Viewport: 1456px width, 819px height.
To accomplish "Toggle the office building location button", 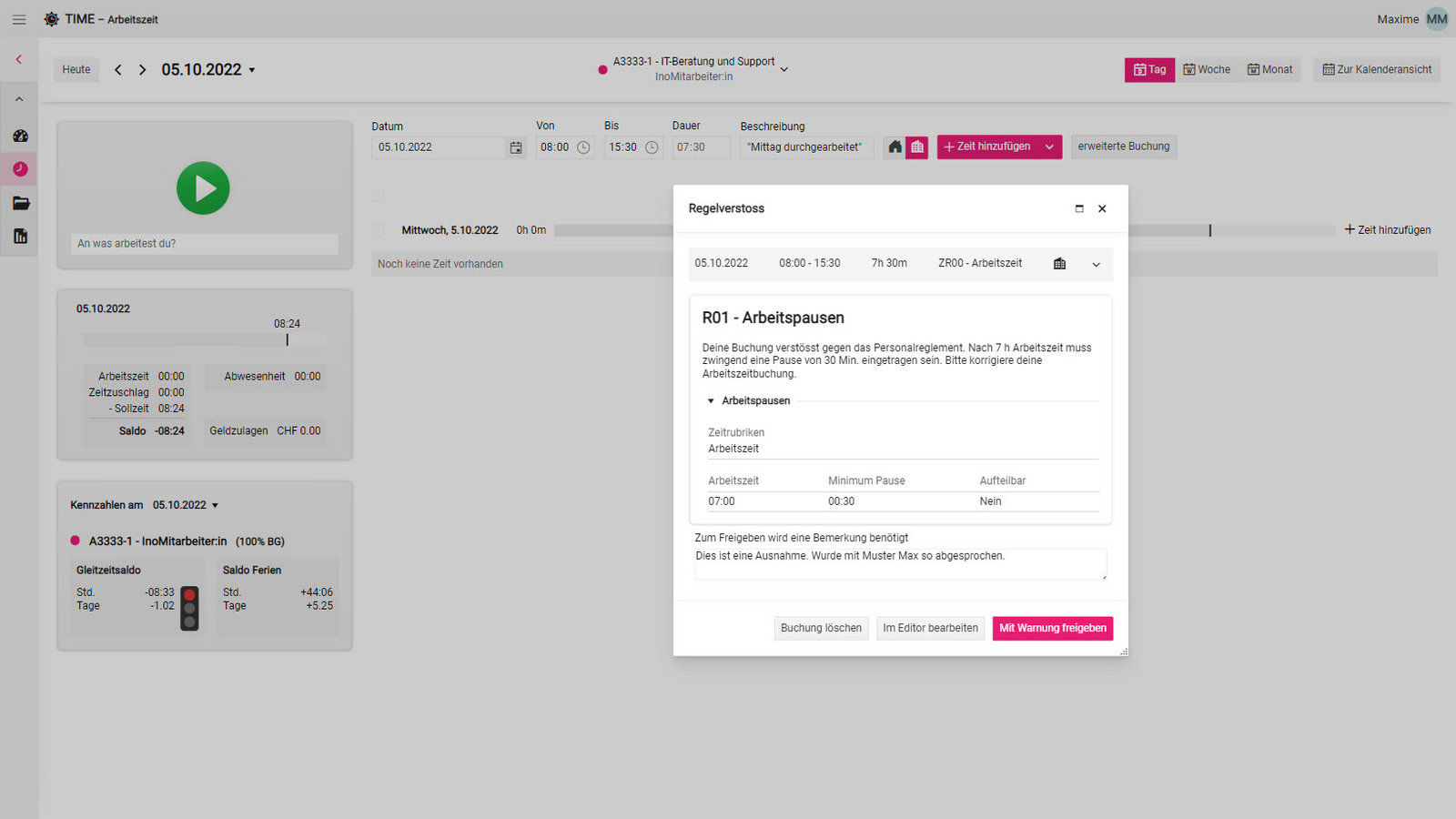I will pyautogui.click(x=917, y=147).
